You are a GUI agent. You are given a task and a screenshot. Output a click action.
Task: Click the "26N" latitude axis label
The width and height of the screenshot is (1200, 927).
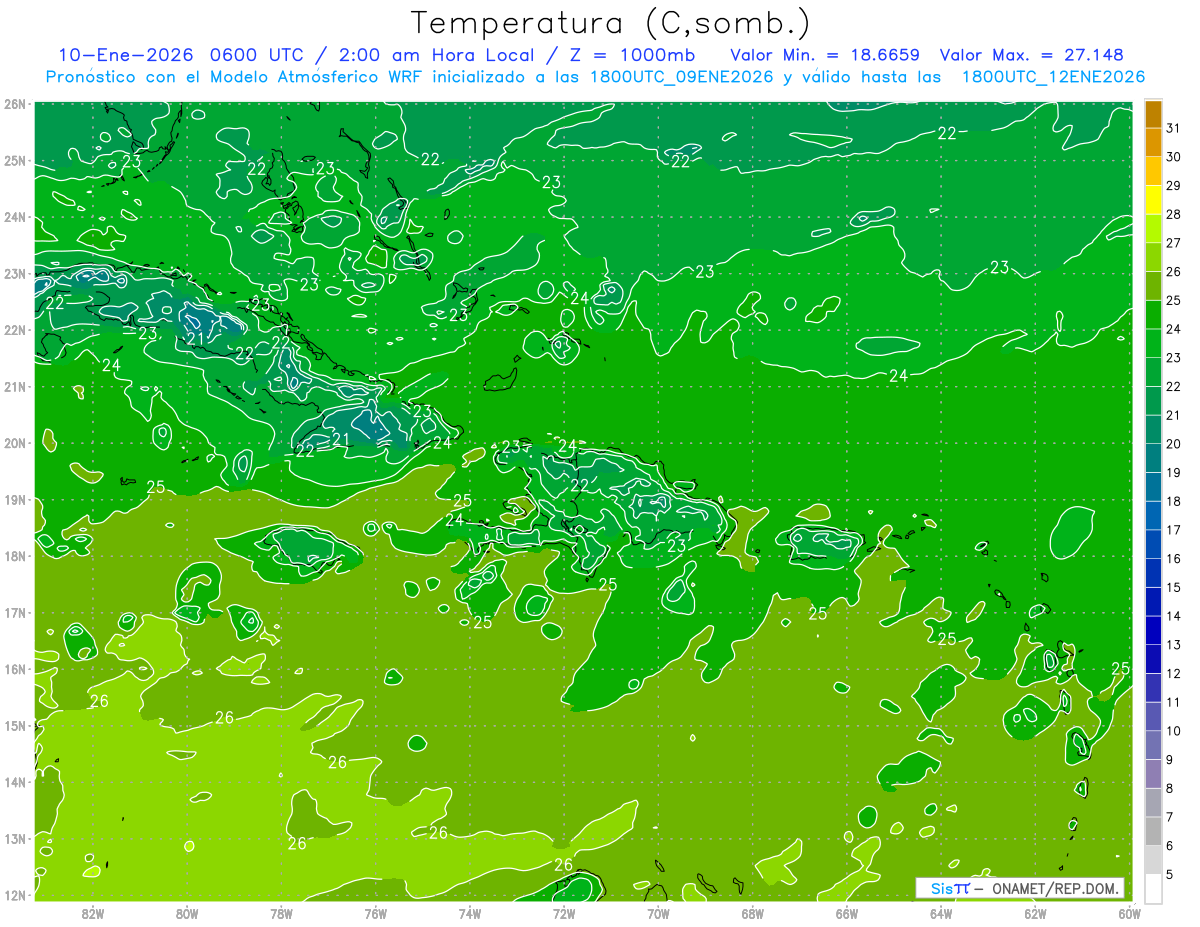tap(14, 104)
